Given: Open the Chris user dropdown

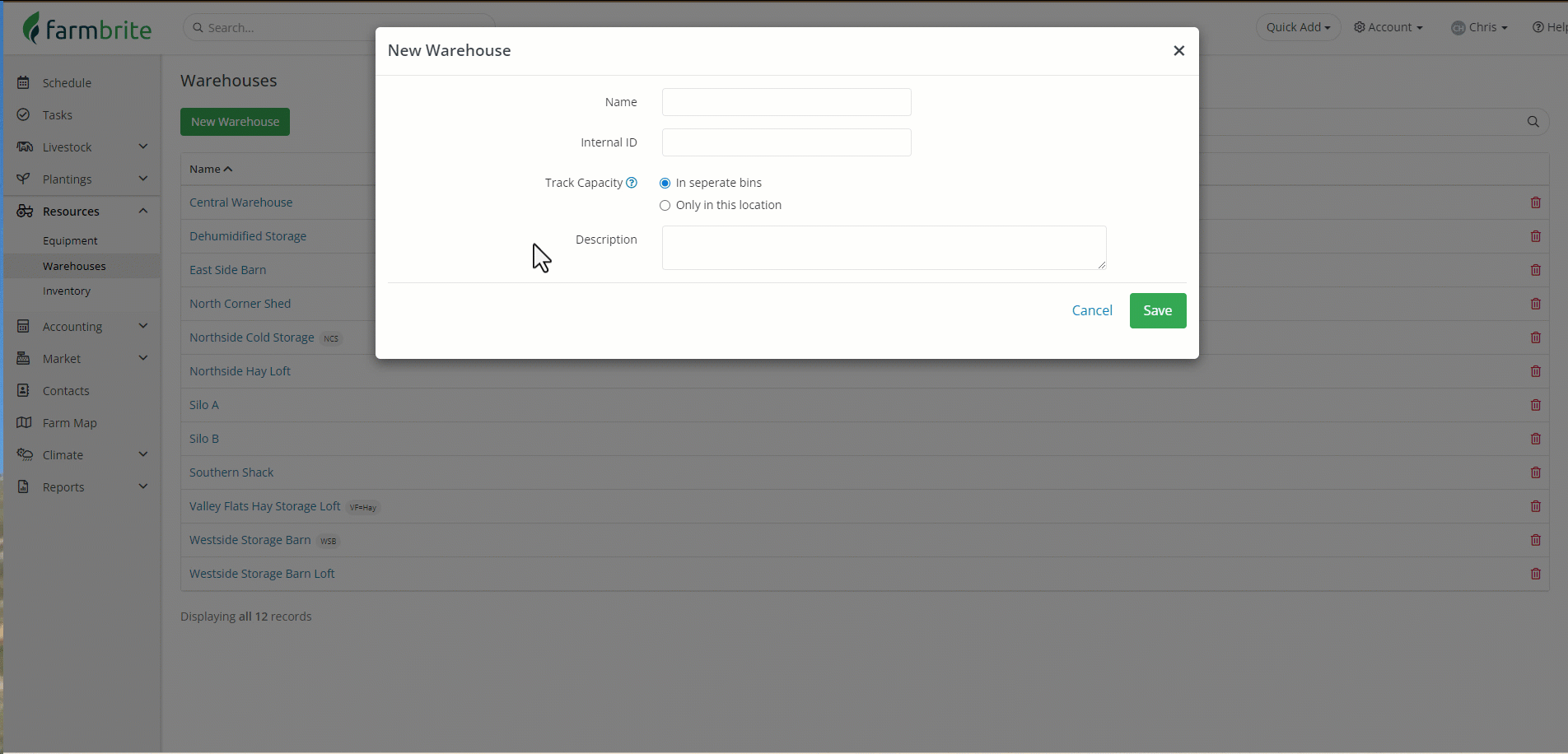Looking at the screenshot, I should [1479, 27].
